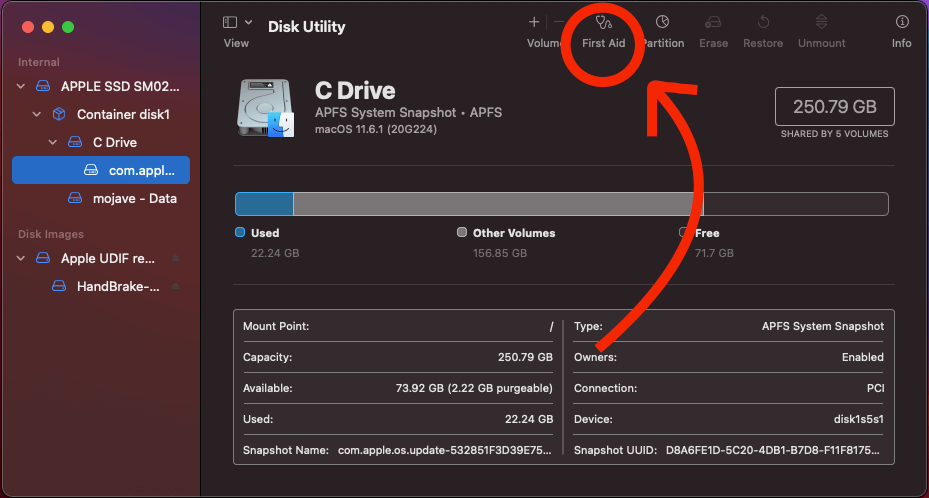Click the Info toolbar label
Viewport: 929px width, 498px height.
(x=902, y=43)
